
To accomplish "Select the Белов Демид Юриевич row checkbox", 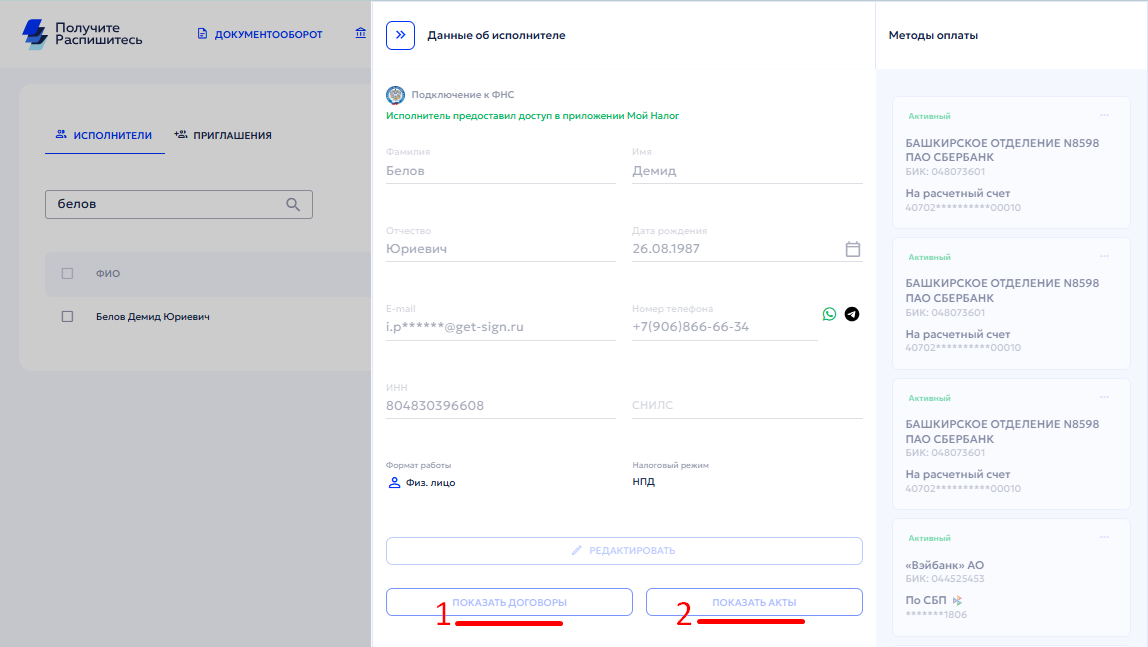I will coord(68,316).
